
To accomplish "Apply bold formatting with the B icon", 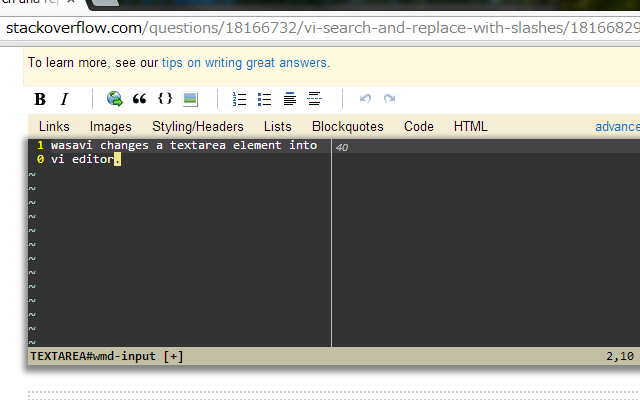I will (40, 99).
